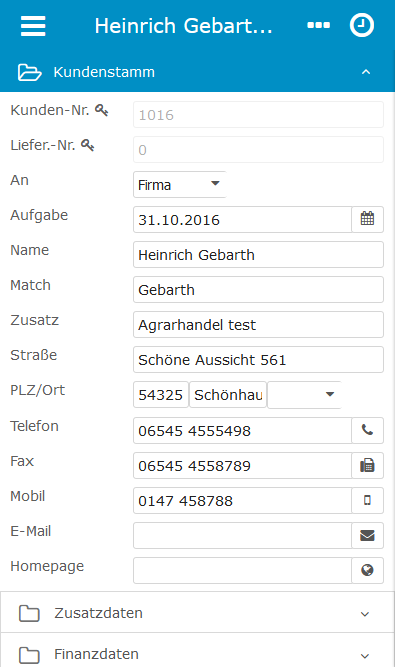
Task: Open the three-dots more options menu
Action: tap(318, 26)
